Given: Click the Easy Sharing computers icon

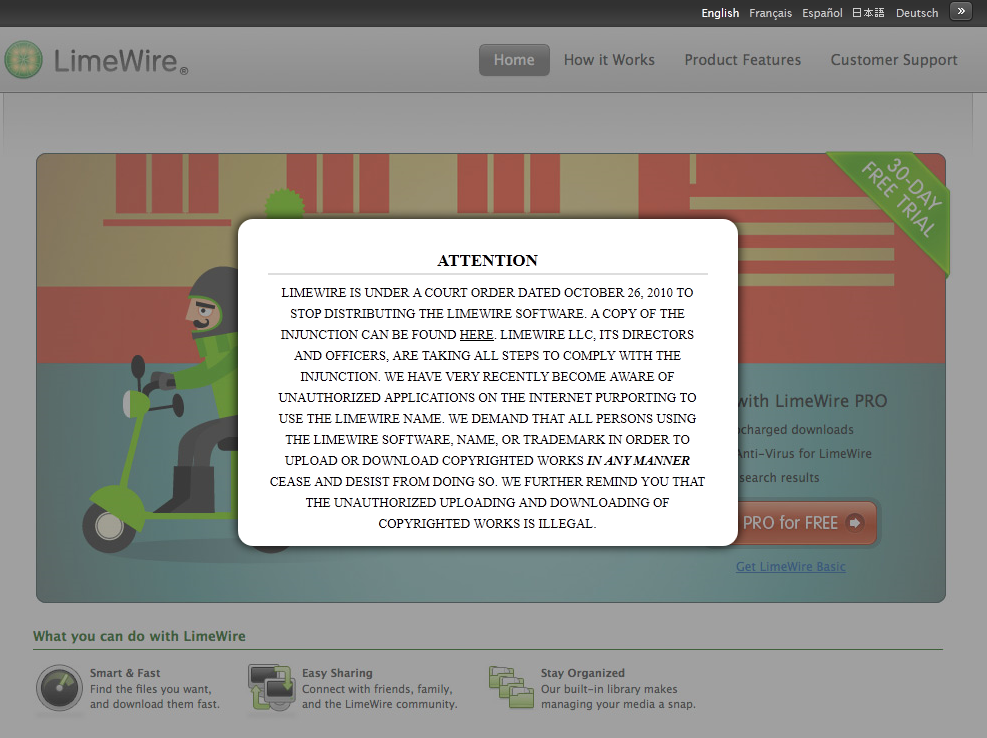Looking at the screenshot, I should 271,687.
